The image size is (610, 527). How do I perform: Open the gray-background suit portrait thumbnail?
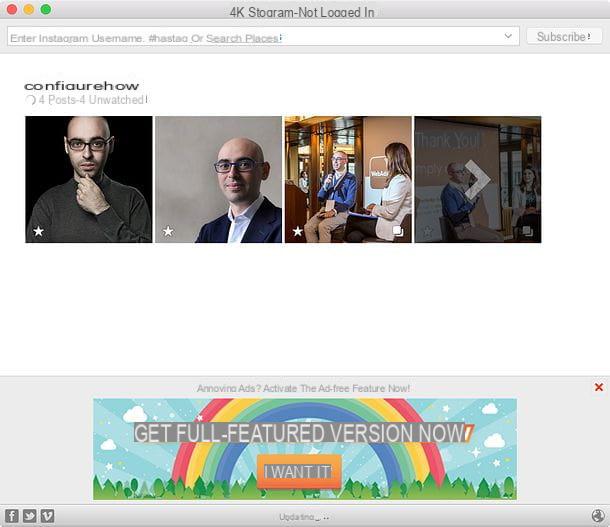click(x=218, y=179)
